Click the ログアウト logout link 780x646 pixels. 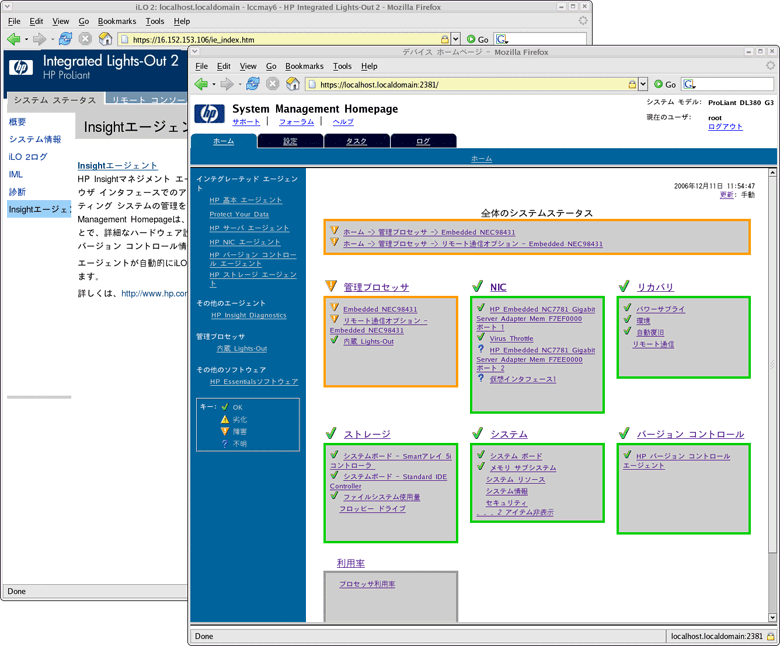(x=725, y=127)
